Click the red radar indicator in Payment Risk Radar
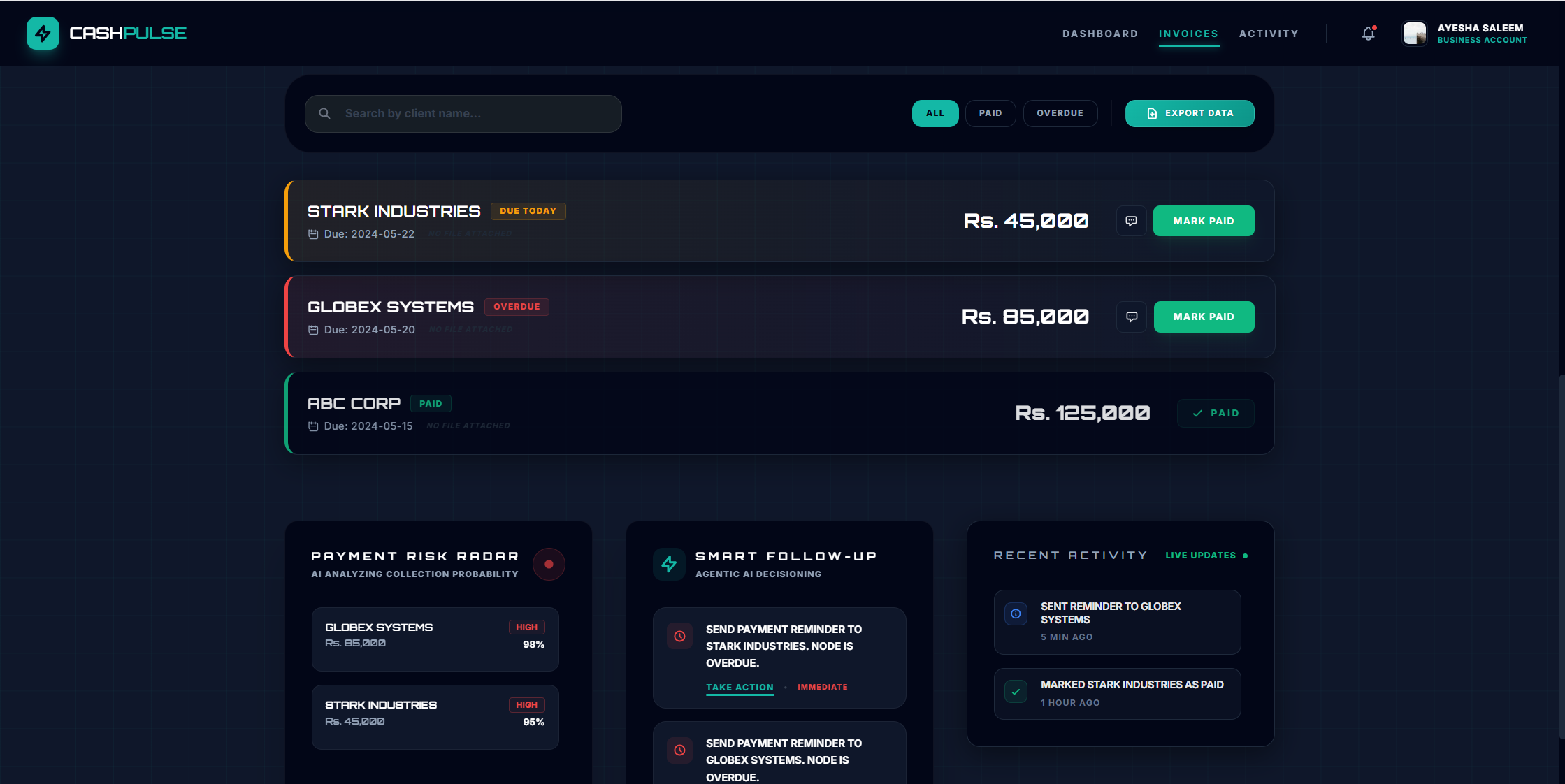This screenshot has width=1565, height=784. (549, 564)
